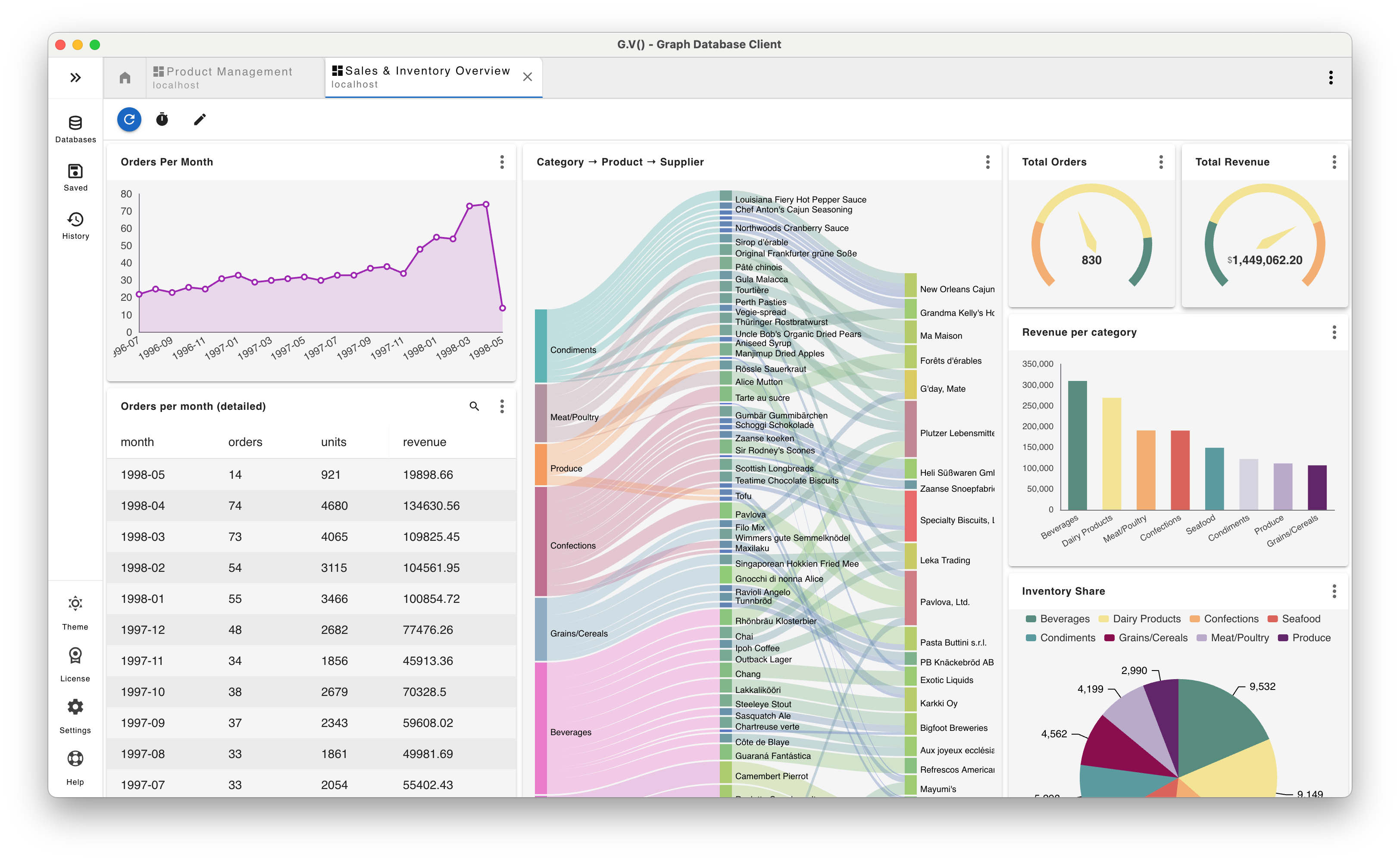Expand the collapsed sidebar with chevrons

point(75,78)
